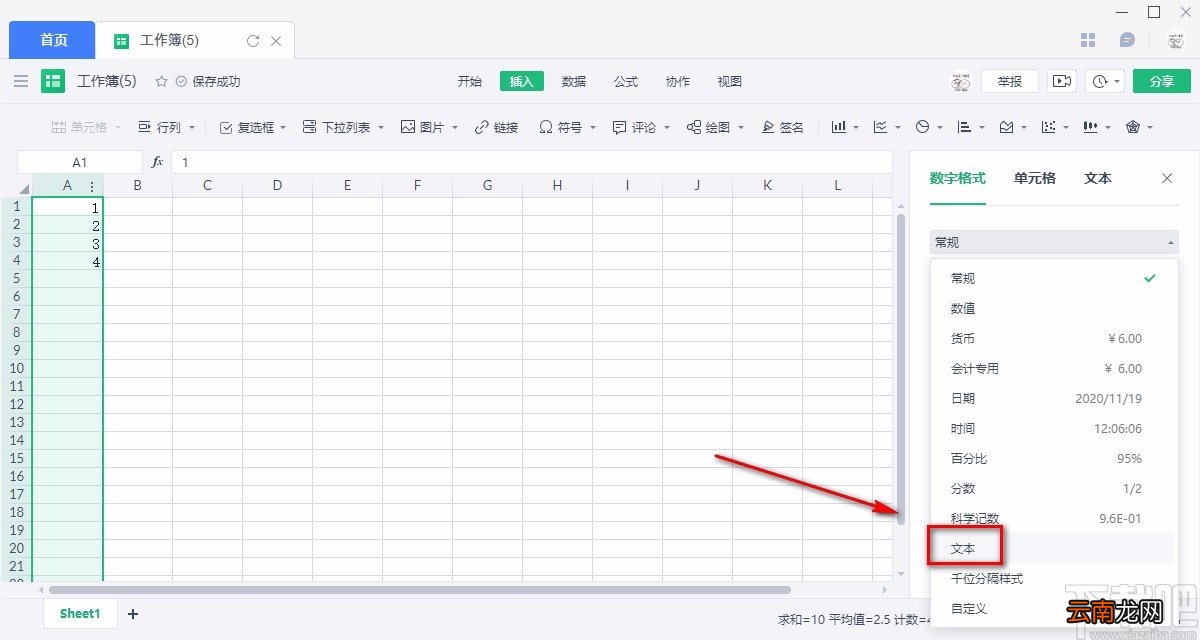Screen dimensions: 1200x640
Task: Add a new sheet with plus
Action: (x=133, y=613)
